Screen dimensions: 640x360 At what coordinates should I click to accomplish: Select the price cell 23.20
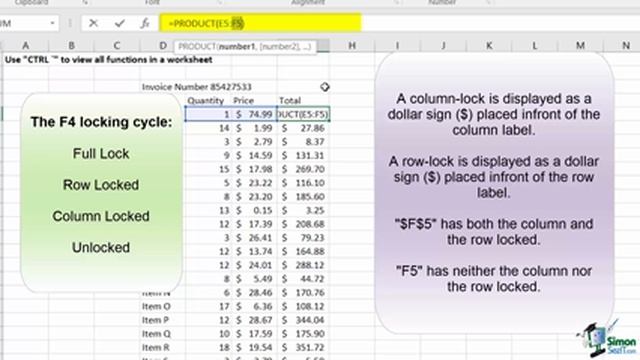click(x=254, y=196)
